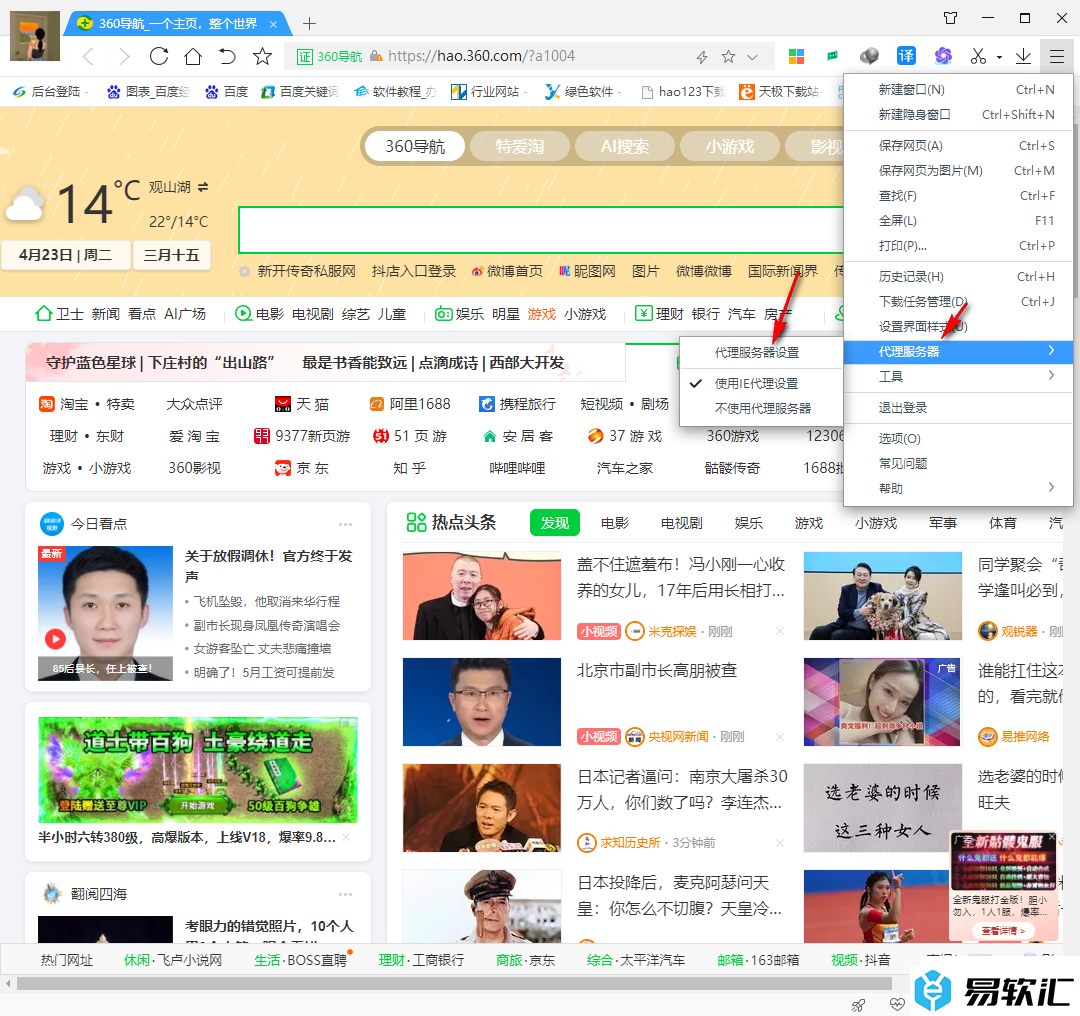Open 道士带百狗 game ad image
The image size is (1080, 1016).
click(198, 769)
